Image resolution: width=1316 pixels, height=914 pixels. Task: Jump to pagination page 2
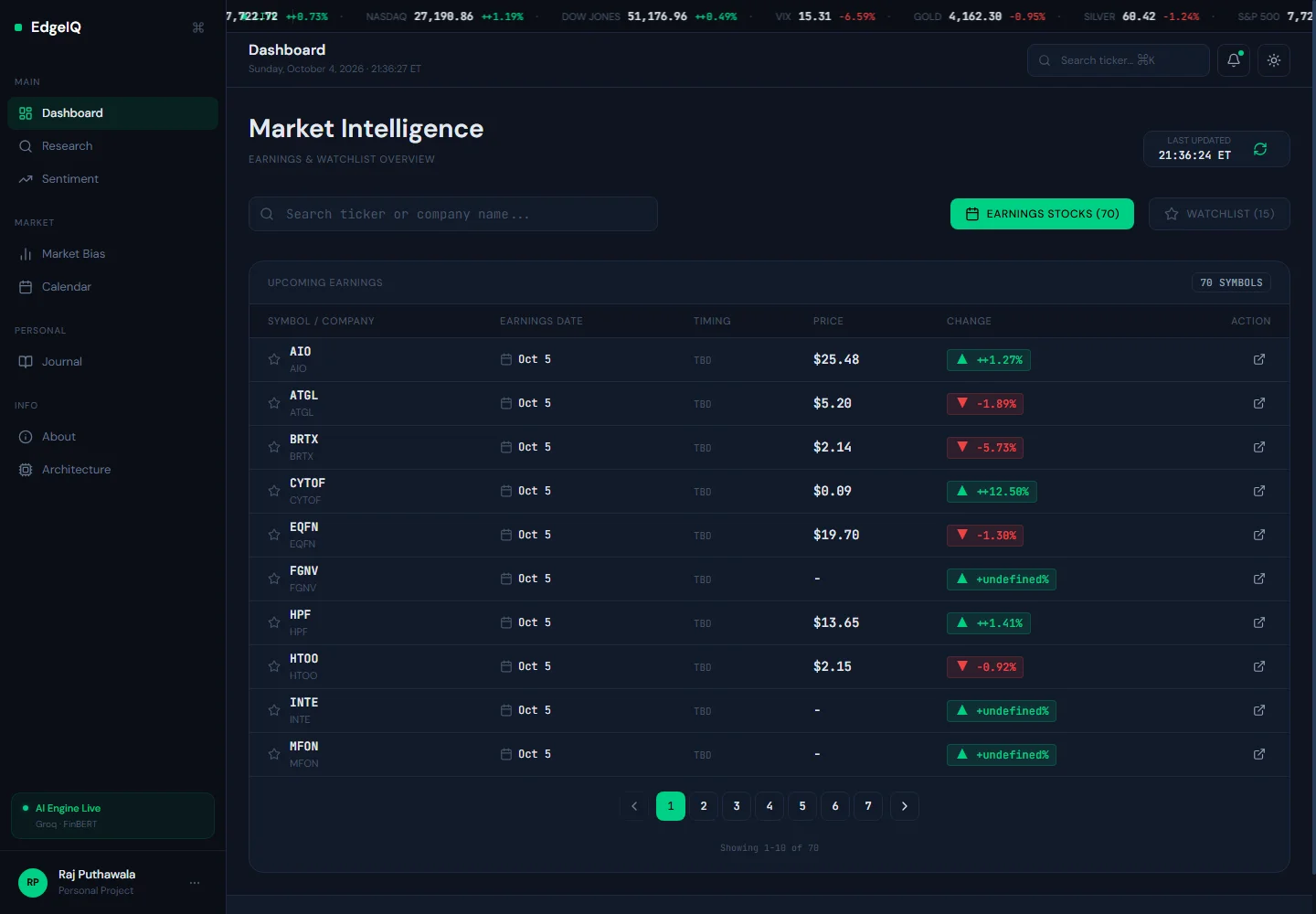[704, 806]
